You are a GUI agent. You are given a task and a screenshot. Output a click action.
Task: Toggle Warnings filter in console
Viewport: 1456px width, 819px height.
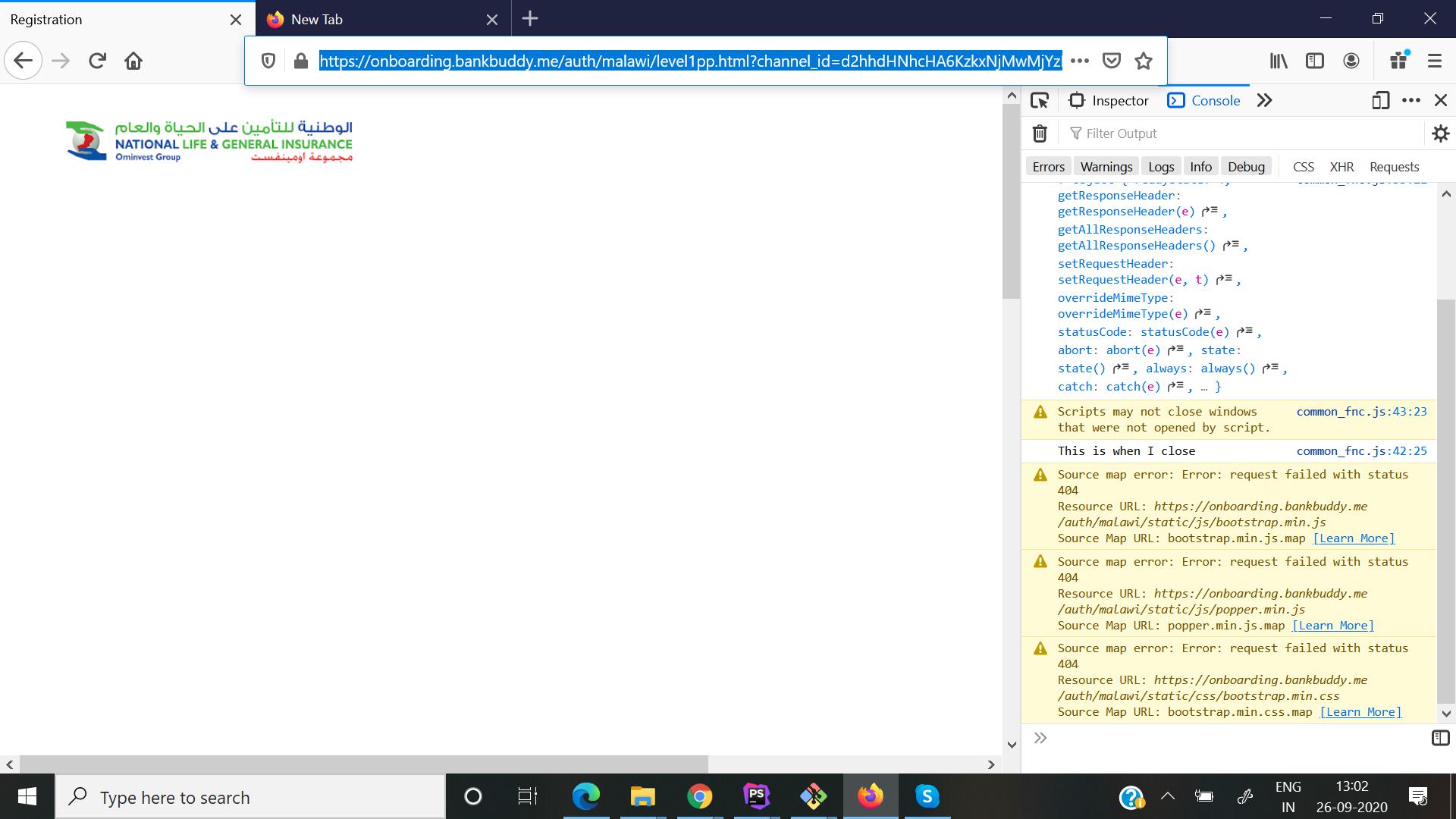(x=1106, y=167)
